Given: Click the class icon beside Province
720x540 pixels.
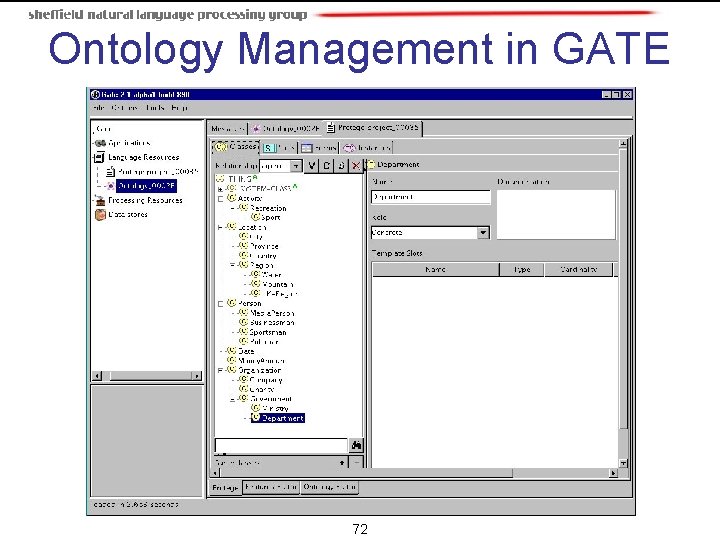Looking at the screenshot, I should [x=243, y=246].
